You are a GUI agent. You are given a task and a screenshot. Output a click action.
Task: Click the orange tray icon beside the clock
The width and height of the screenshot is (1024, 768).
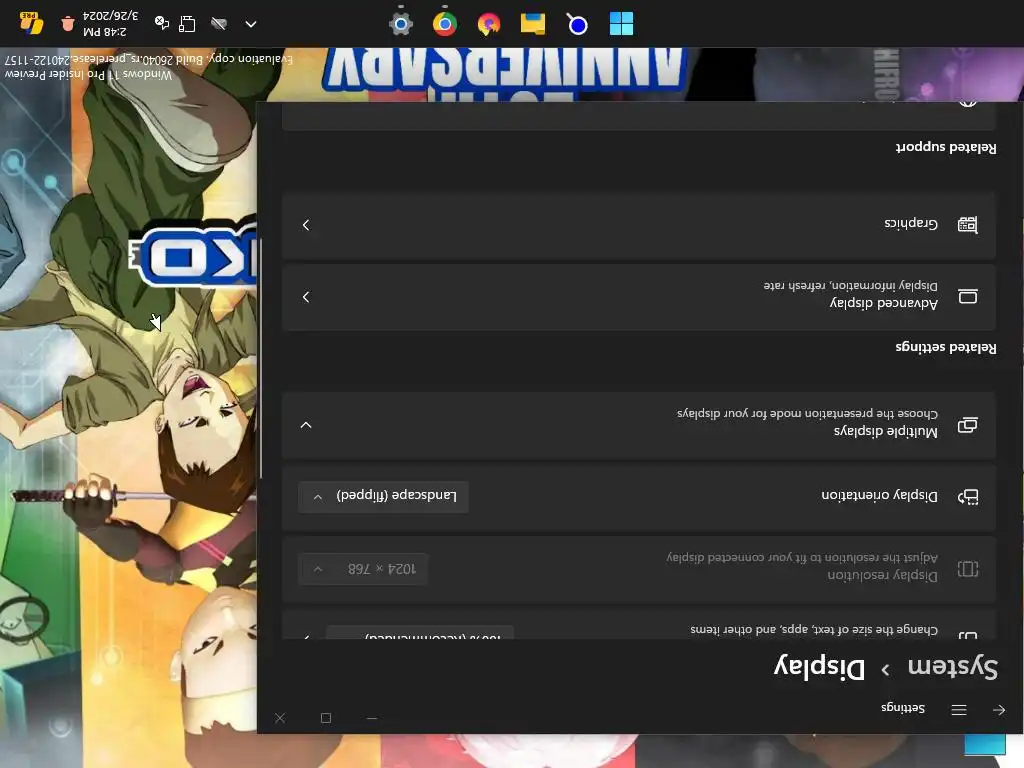(67, 24)
